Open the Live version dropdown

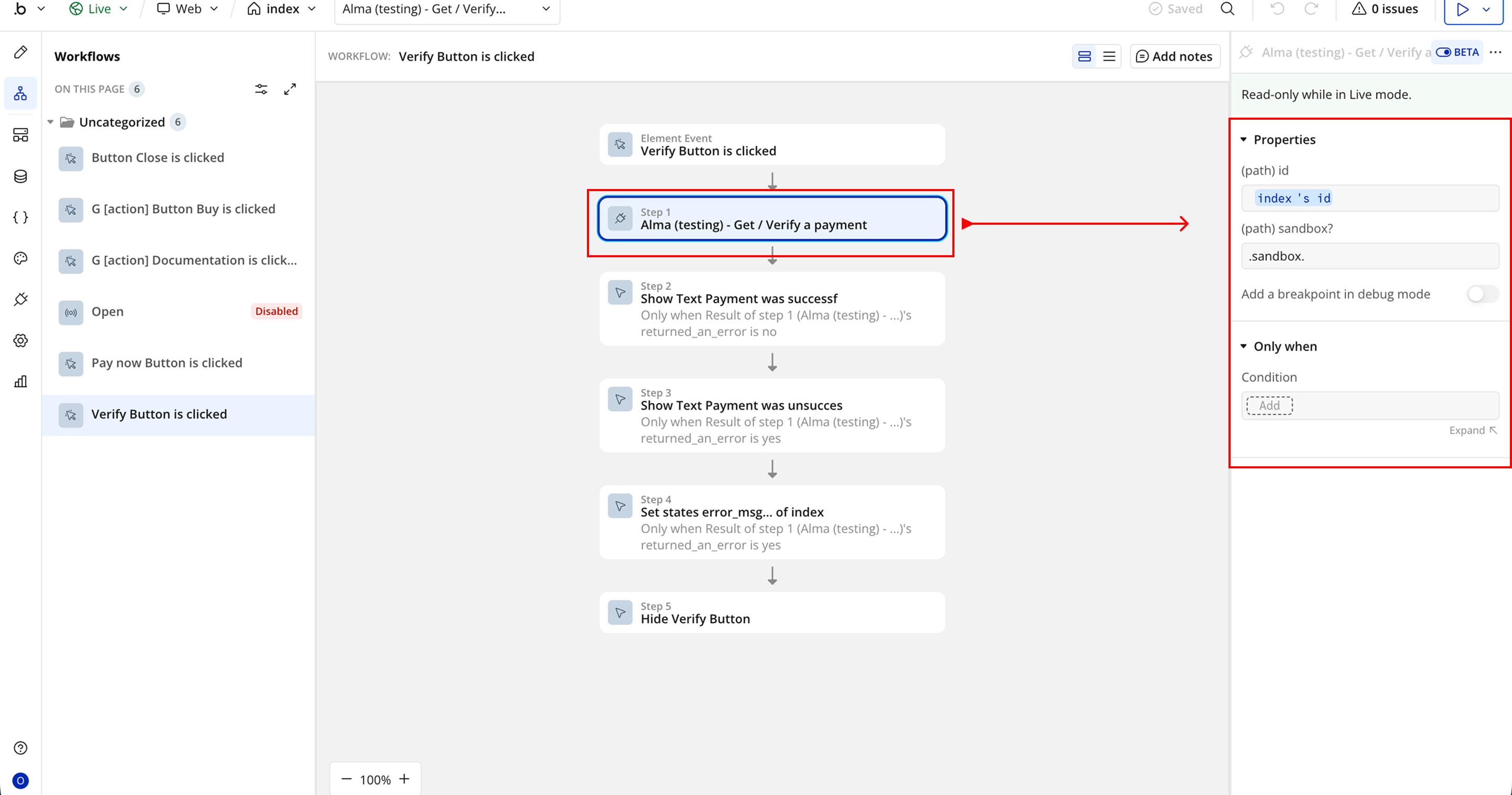point(99,9)
